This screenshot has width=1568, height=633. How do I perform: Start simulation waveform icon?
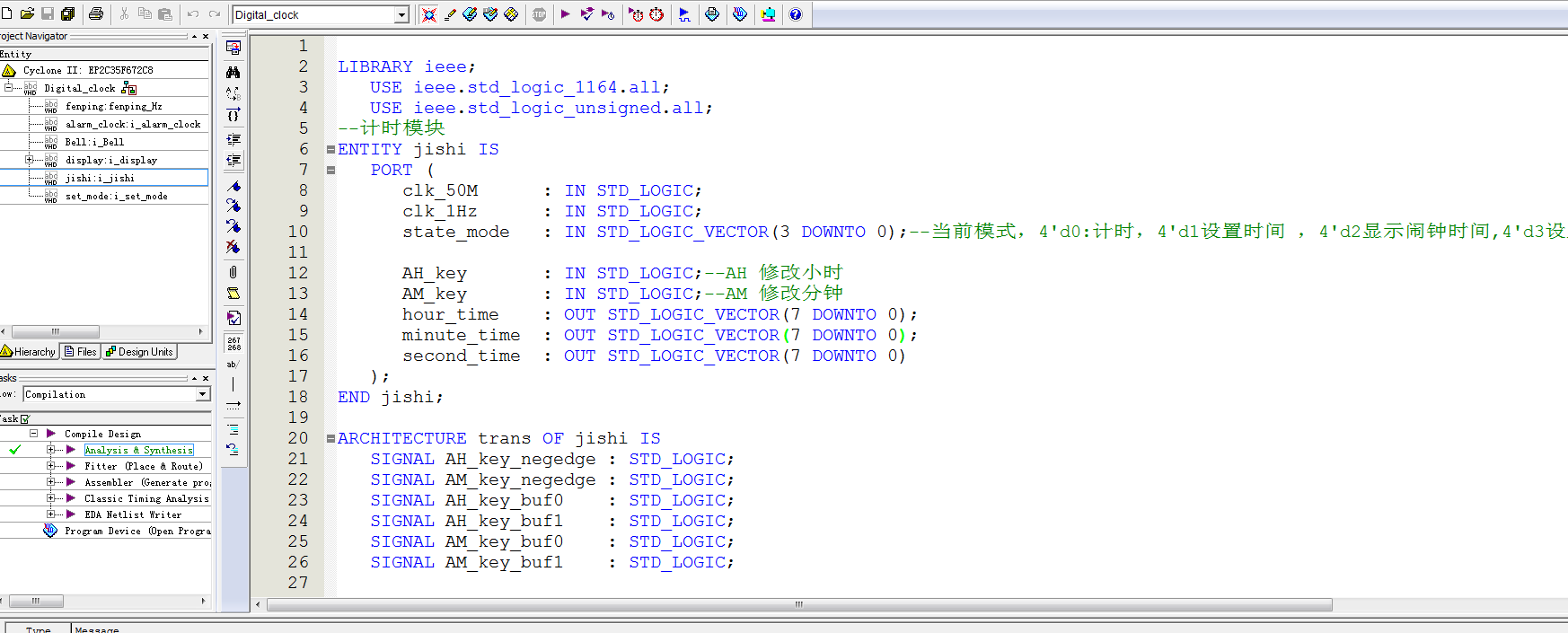click(x=684, y=14)
